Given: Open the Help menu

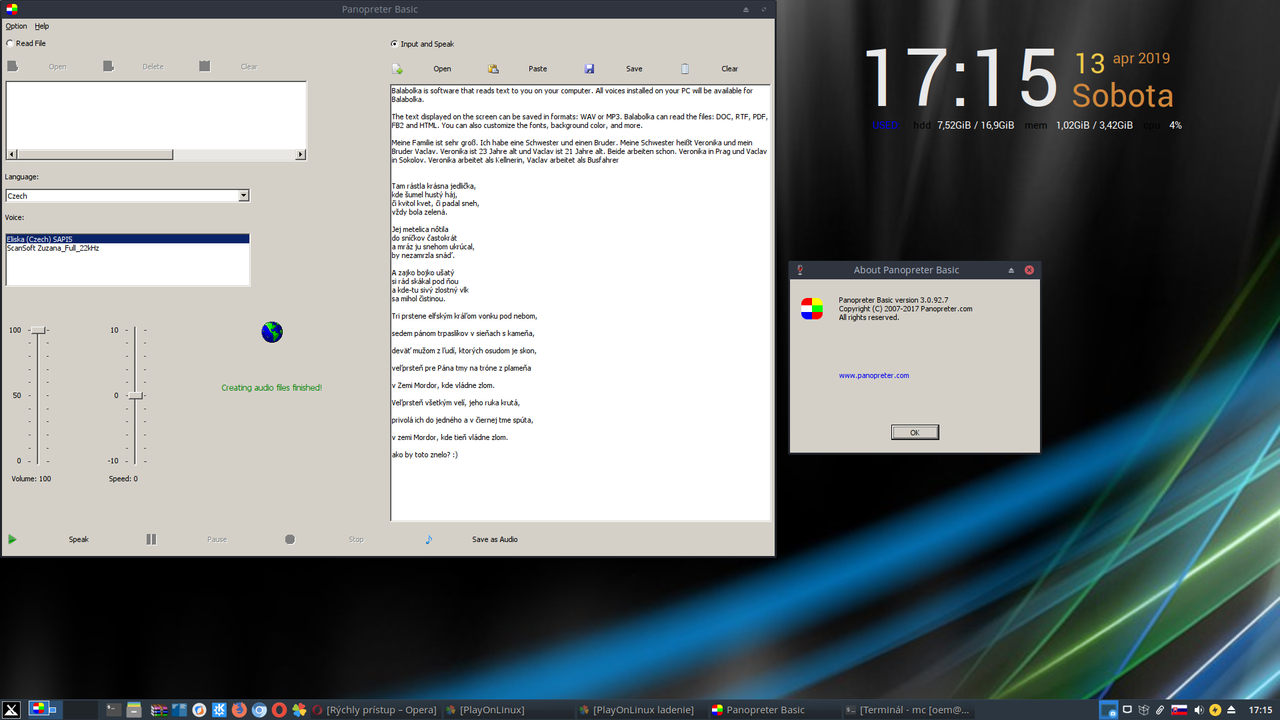Looking at the screenshot, I should click(41, 26).
